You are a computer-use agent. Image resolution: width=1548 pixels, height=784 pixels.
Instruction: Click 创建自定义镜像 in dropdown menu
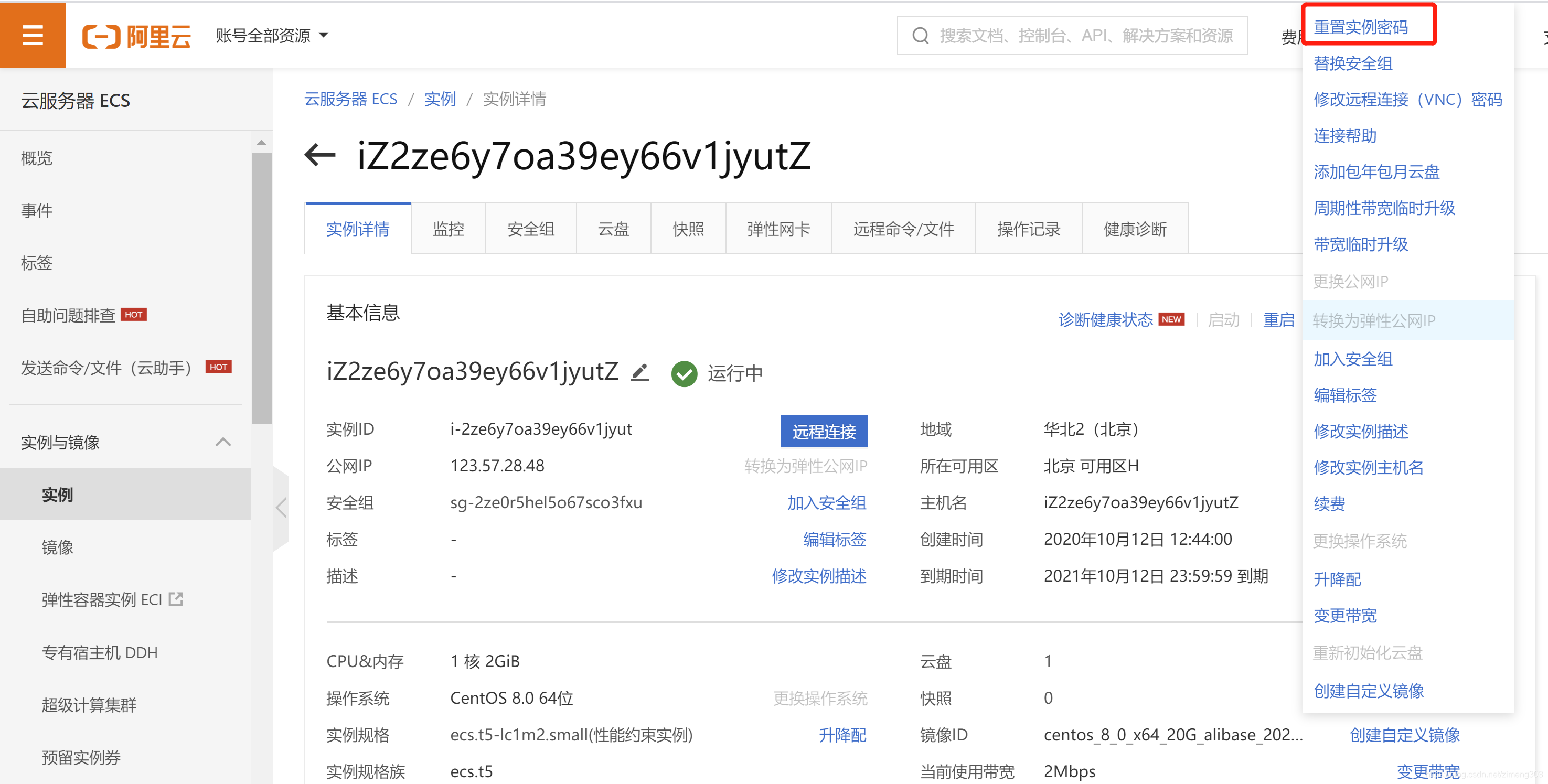1368,691
